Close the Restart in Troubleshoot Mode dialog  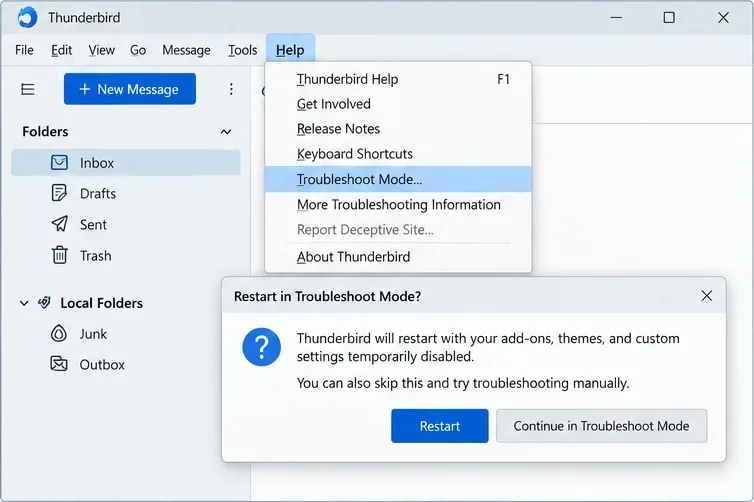[x=706, y=296]
